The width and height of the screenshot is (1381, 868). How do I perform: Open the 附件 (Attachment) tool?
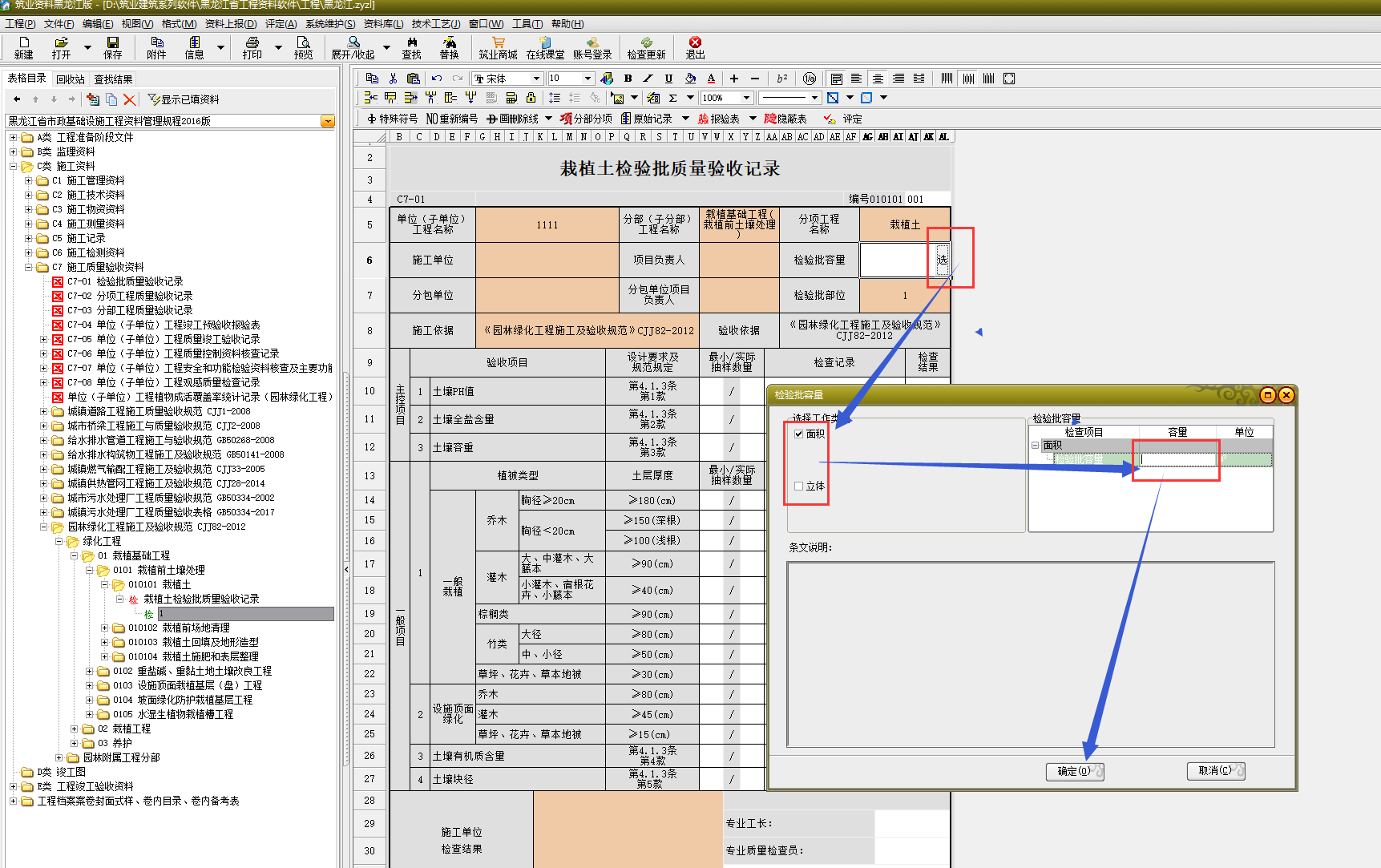(x=156, y=48)
